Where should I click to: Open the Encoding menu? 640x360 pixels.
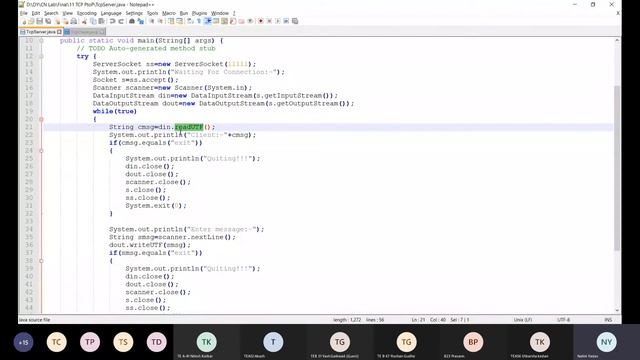[x=87, y=13]
